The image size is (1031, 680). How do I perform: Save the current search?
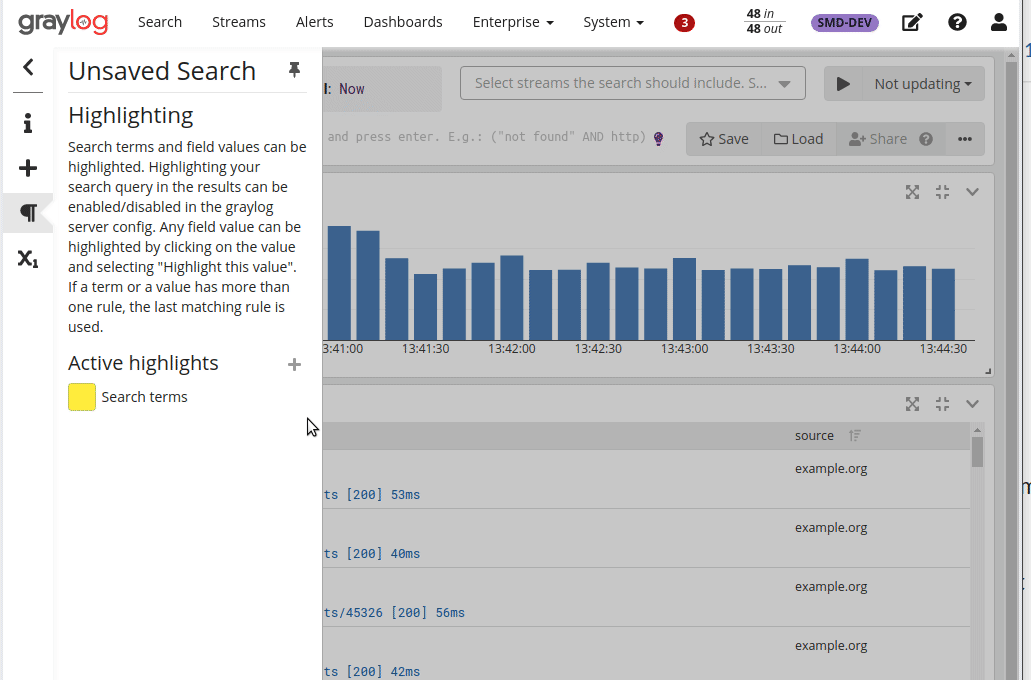pyautogui.click(x=724, y=139)
